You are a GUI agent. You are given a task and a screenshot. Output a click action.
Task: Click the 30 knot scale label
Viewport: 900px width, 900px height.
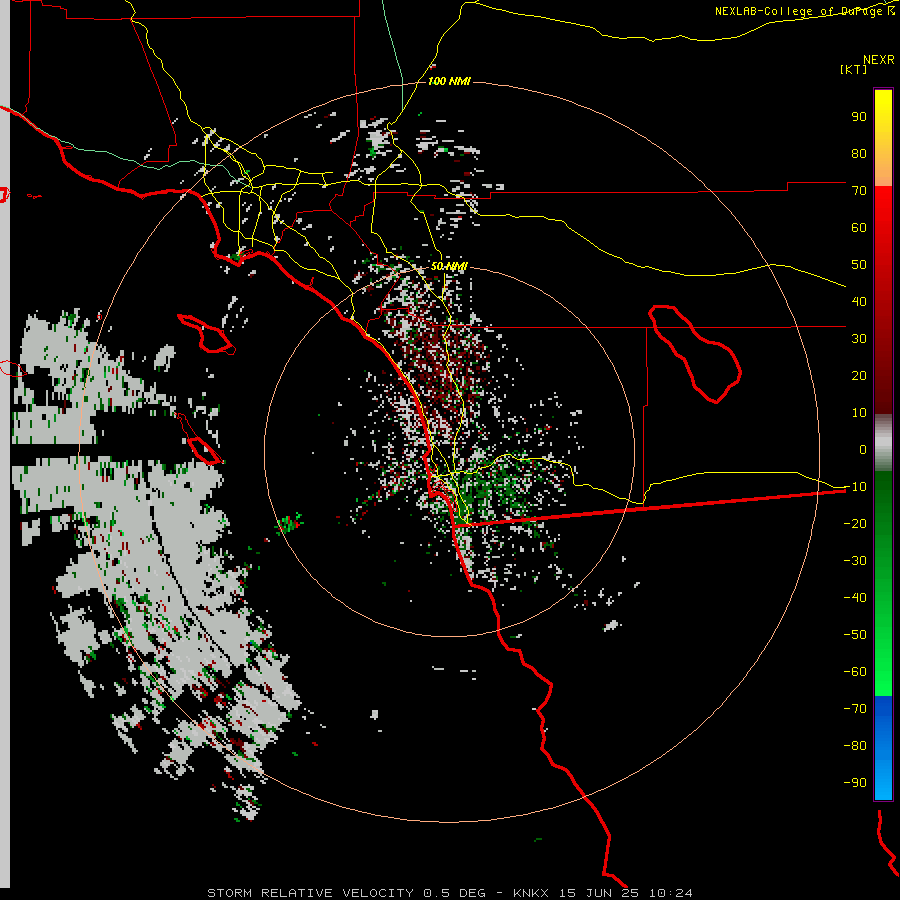[x=859, y=339]
